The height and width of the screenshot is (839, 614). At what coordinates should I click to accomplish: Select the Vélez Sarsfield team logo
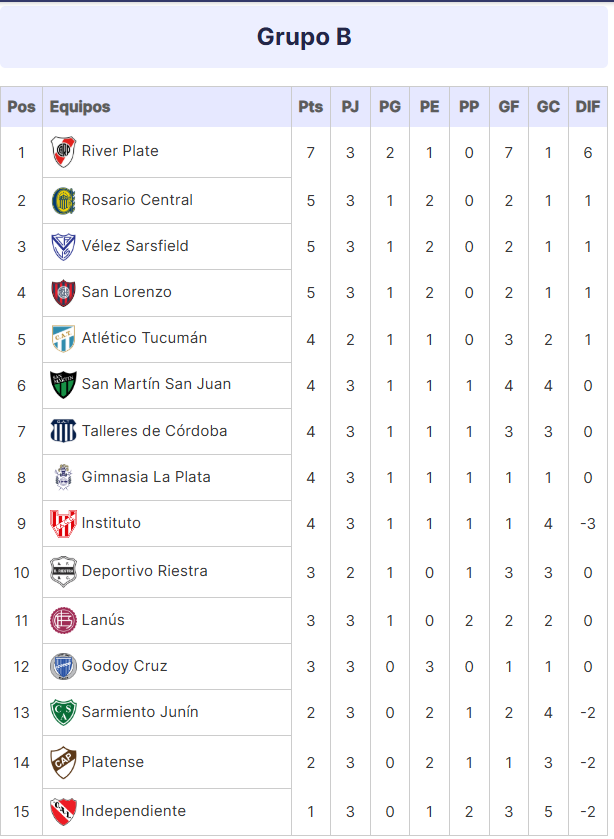(x=63, y=247)
